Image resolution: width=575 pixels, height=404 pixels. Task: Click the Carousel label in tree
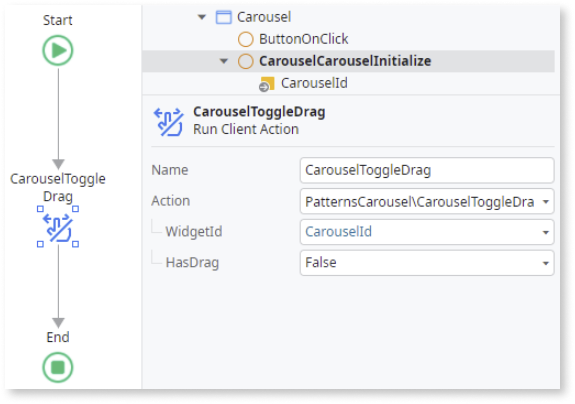264,17
